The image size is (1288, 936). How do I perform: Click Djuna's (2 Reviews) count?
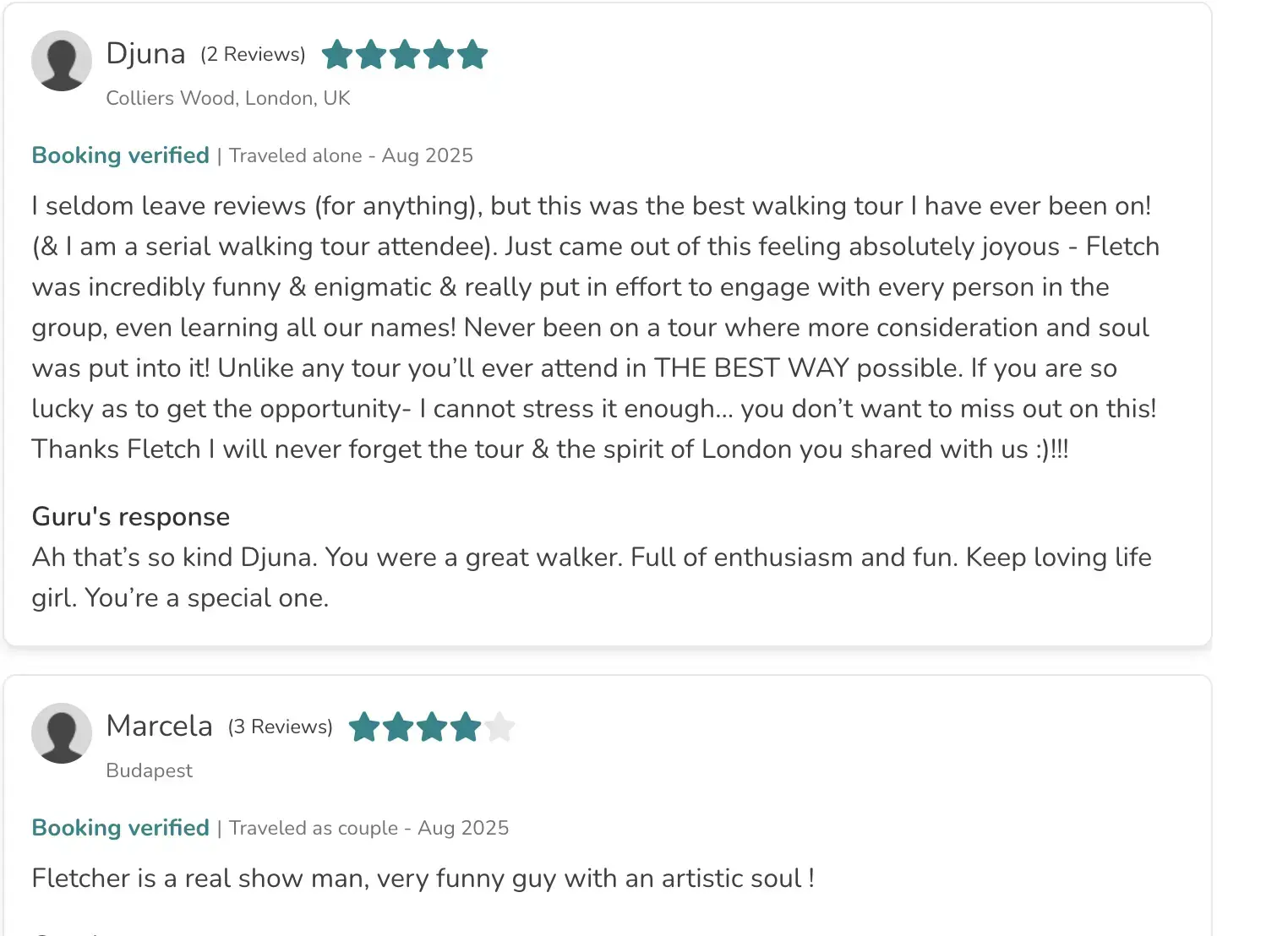click(x=253, y=54)
